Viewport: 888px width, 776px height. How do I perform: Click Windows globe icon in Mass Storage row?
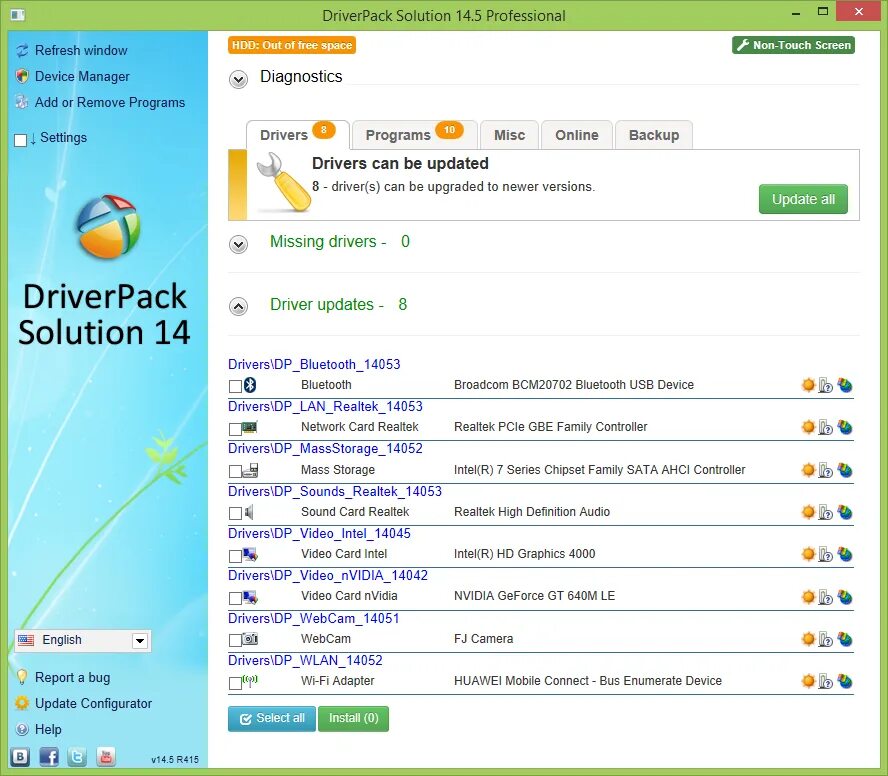pyautogui.click(x=845, y=470)
